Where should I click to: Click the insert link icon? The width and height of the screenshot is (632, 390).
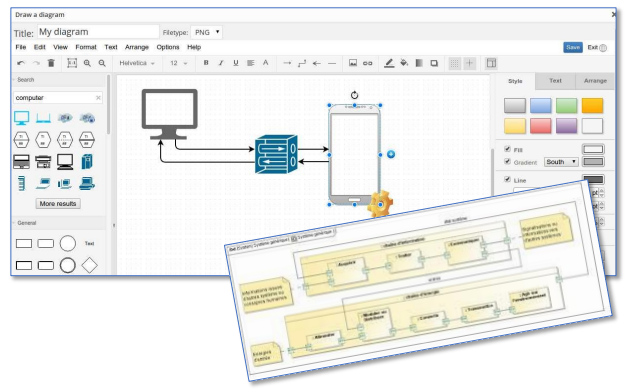click(x=368, y=63)
